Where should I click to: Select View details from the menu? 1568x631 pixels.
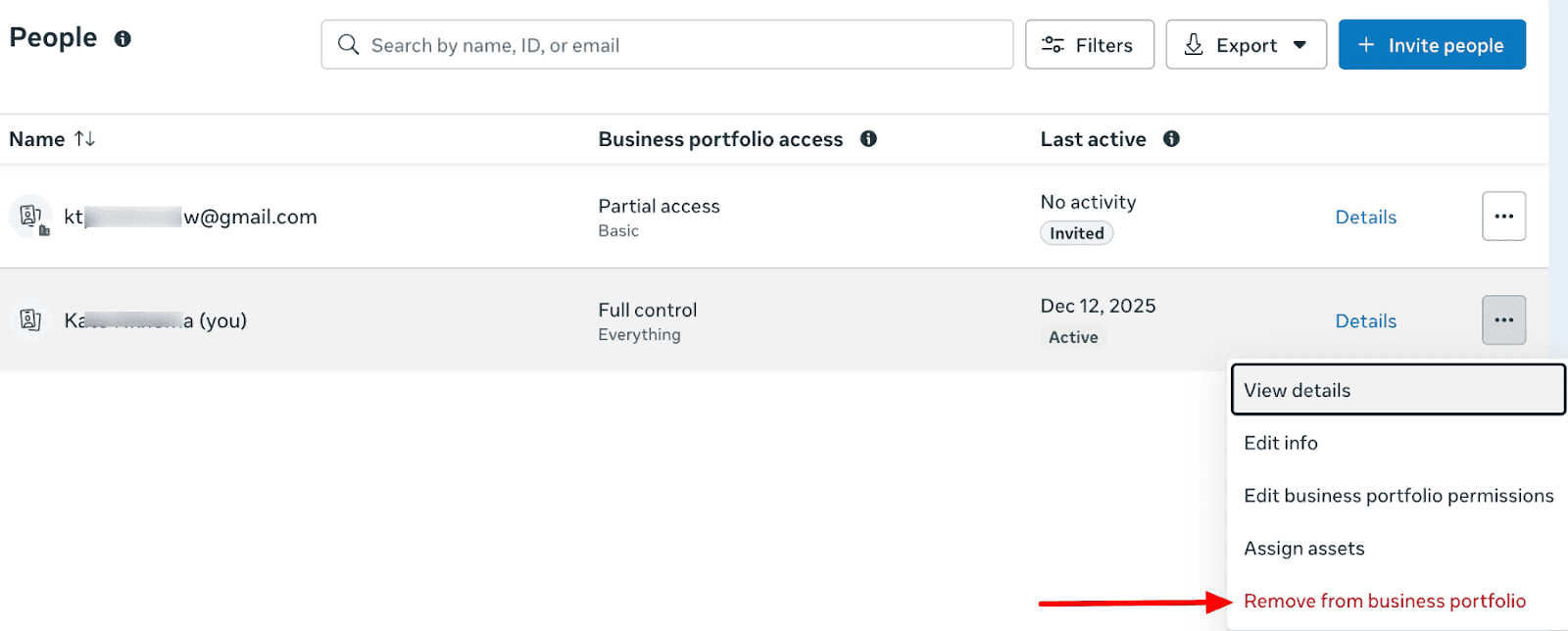coord(1397,390)
